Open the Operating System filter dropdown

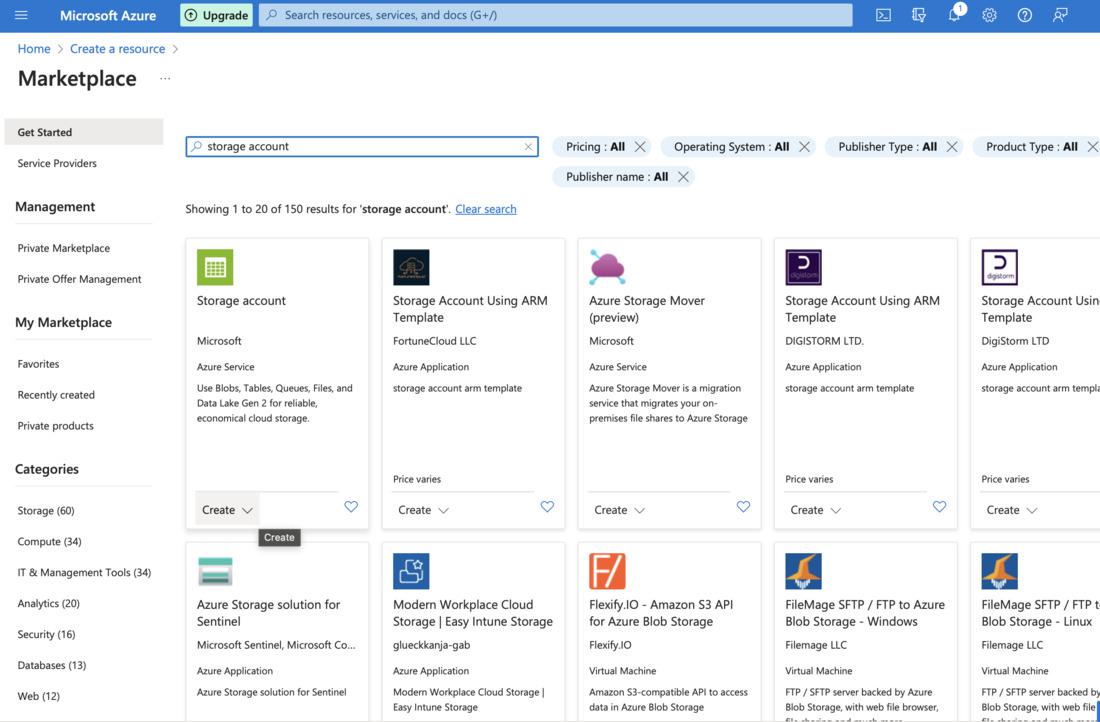(x=731, y=147)
